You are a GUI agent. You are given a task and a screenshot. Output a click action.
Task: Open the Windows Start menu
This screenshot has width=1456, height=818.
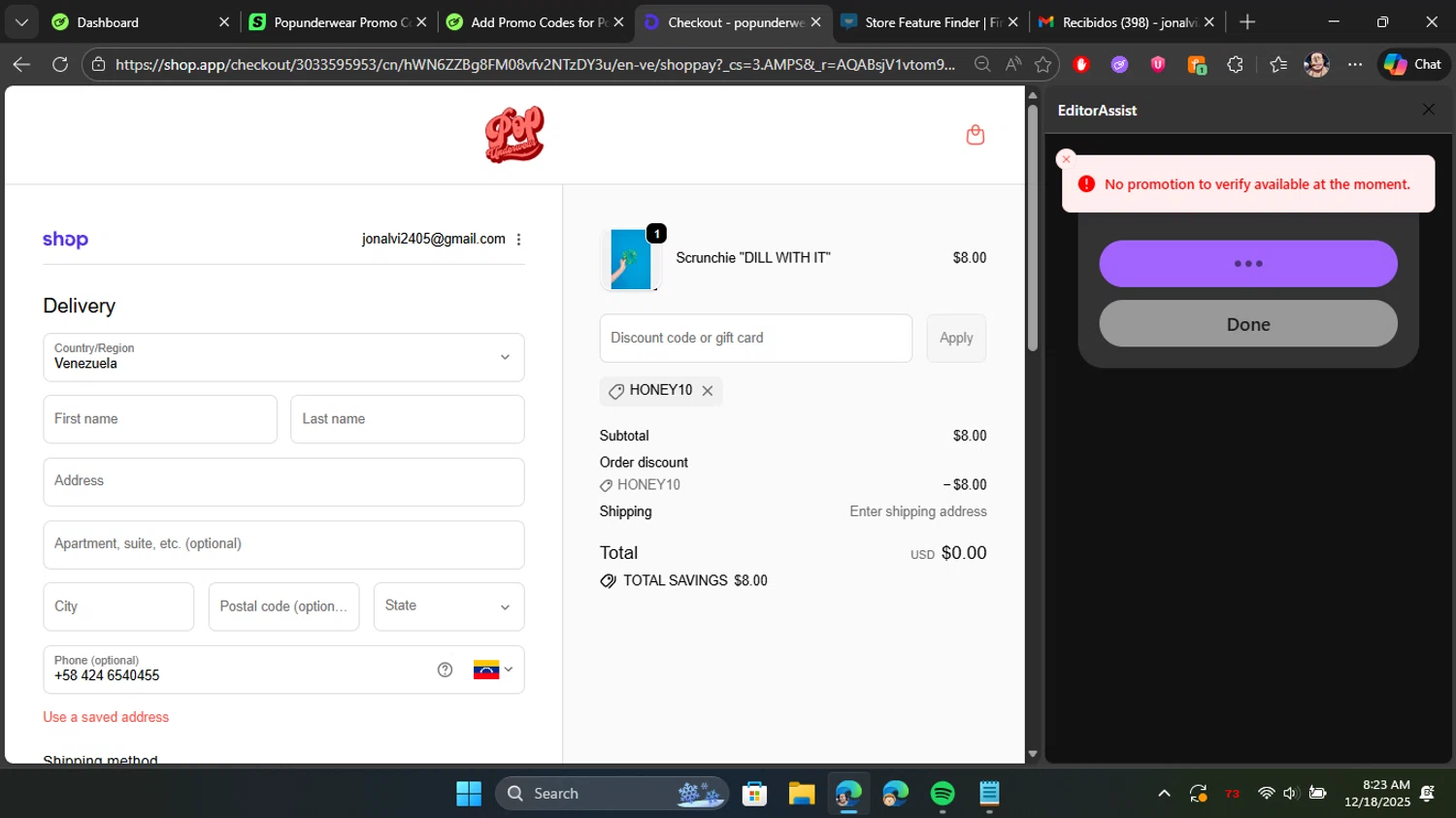pyautogui.click(x=469, y=794)
